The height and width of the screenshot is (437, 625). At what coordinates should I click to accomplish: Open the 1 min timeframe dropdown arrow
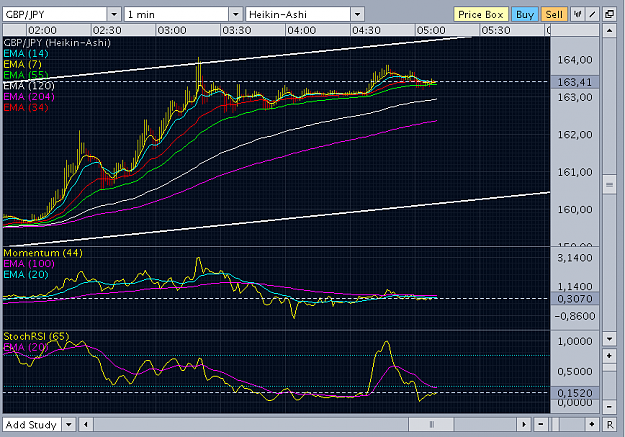coord(236,15)
